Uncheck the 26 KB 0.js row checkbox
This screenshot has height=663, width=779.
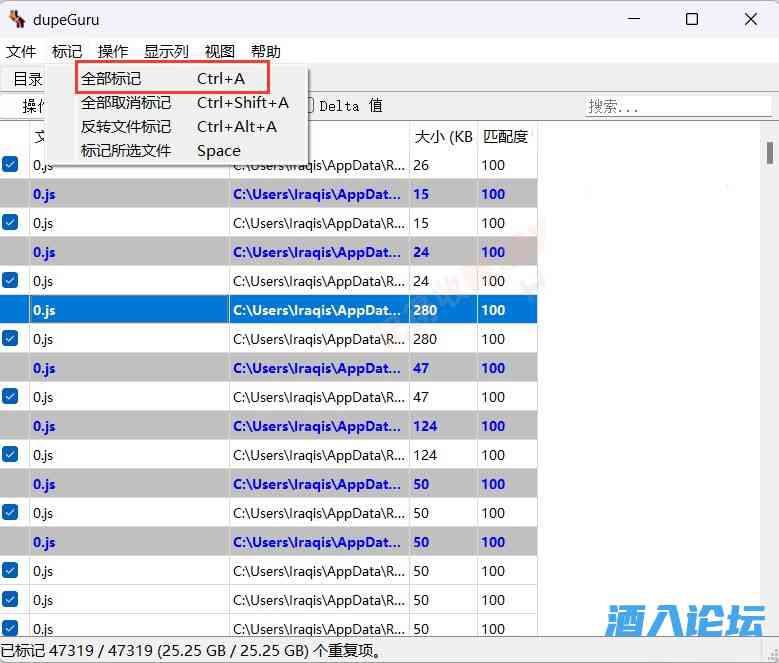click(11, 165)
